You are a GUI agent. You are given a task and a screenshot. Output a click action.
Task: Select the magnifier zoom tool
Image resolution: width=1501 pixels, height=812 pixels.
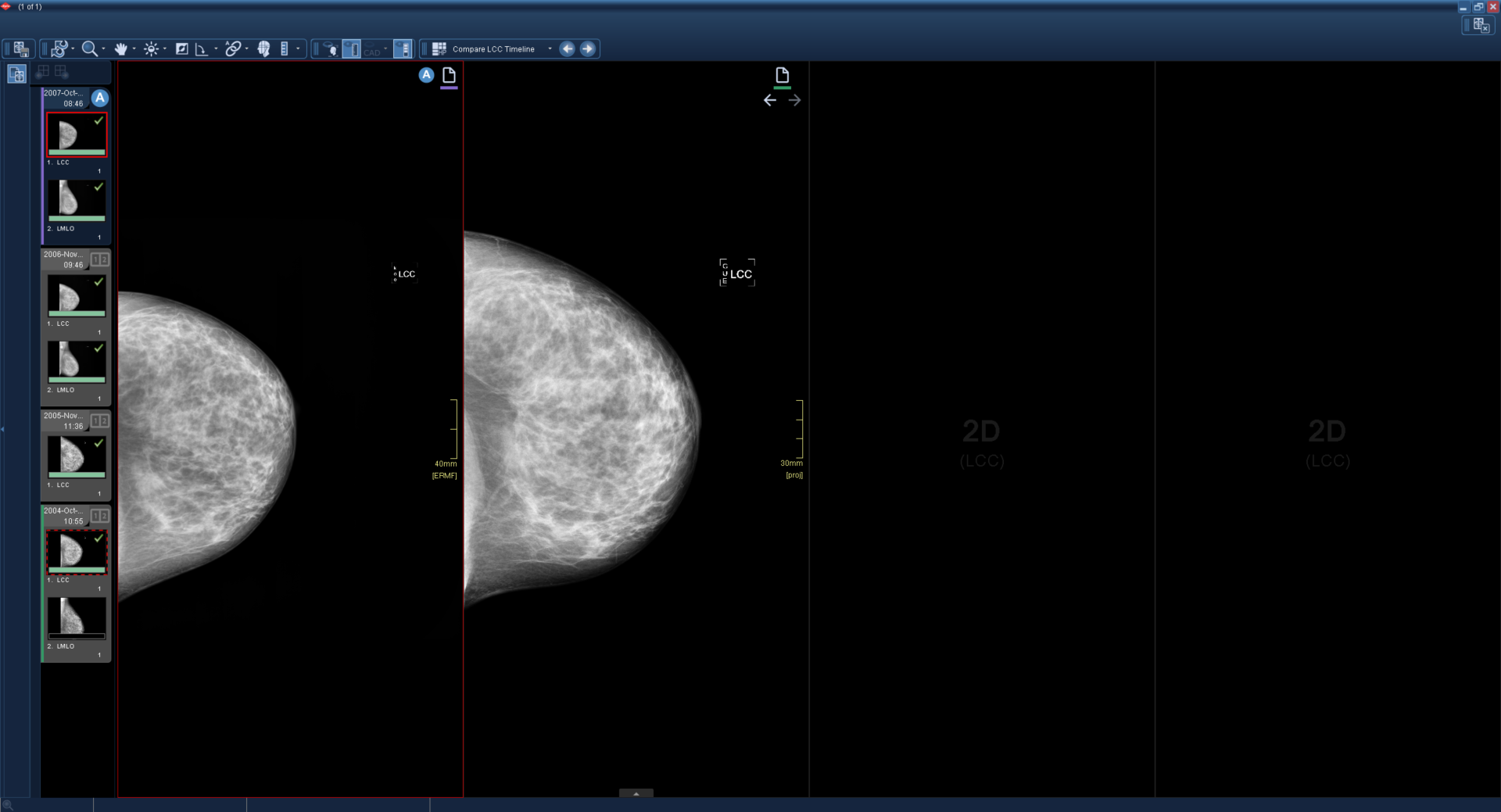[x=89, y=49]
